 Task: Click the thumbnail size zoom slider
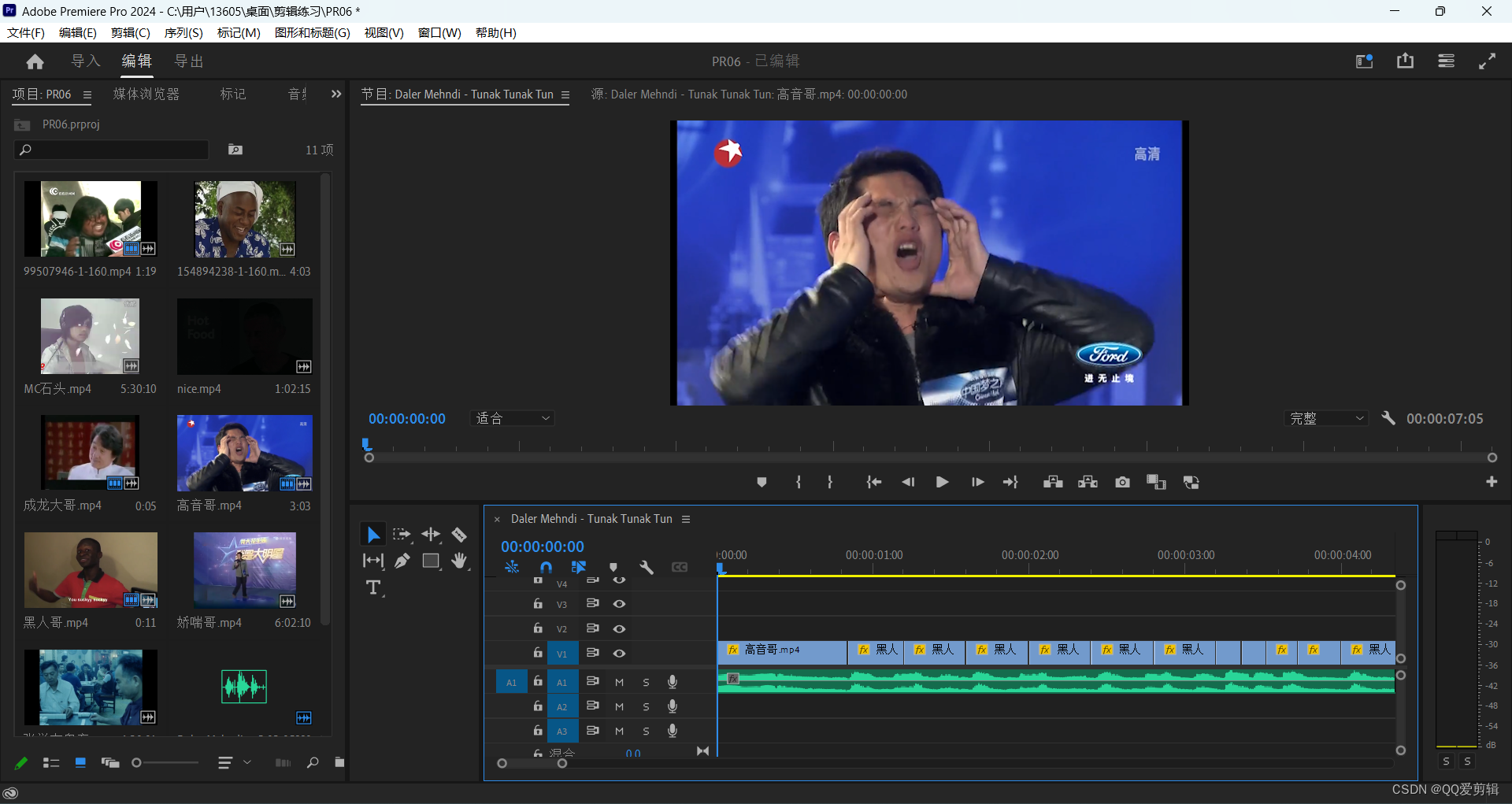166,762
